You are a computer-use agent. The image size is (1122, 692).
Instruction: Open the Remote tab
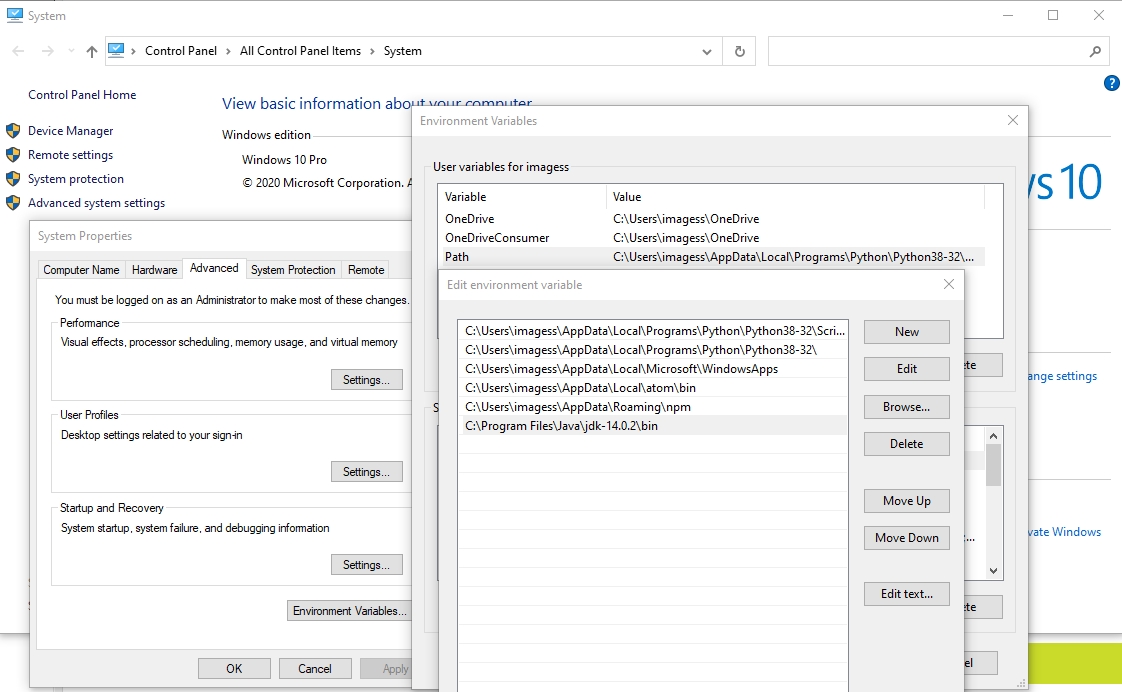pos(366,270)
